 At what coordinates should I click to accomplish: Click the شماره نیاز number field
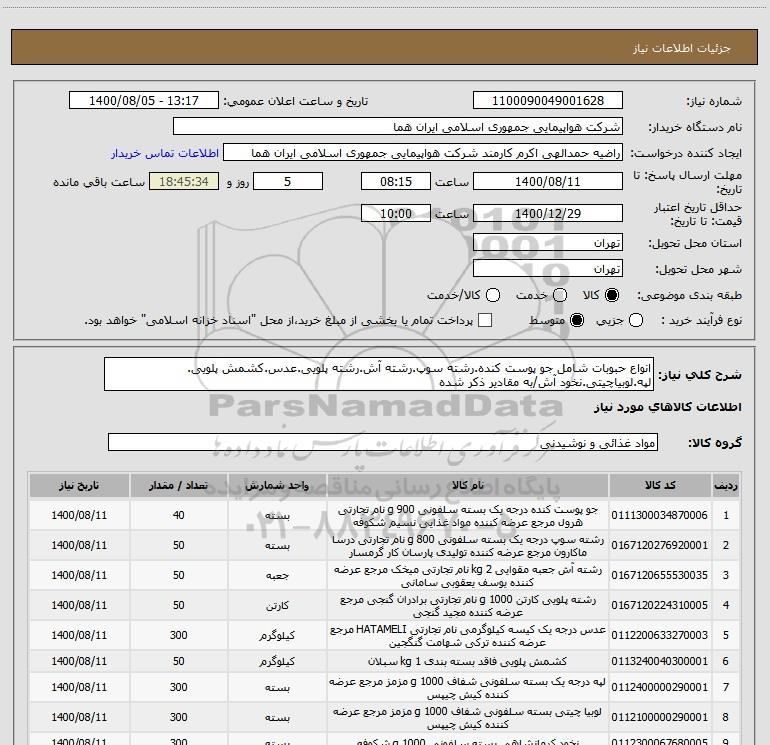[547, 101]
